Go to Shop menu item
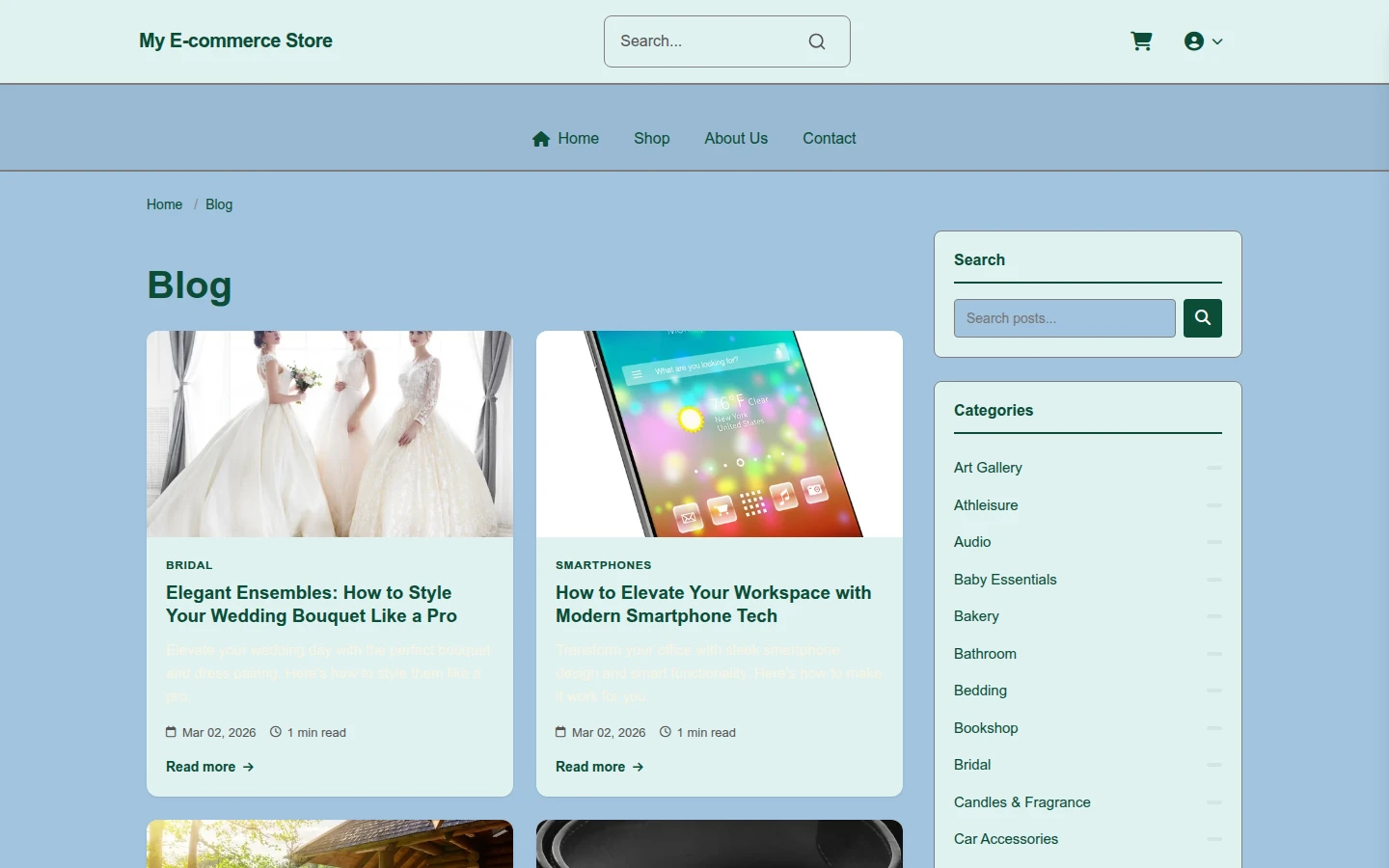 (652, 139)
